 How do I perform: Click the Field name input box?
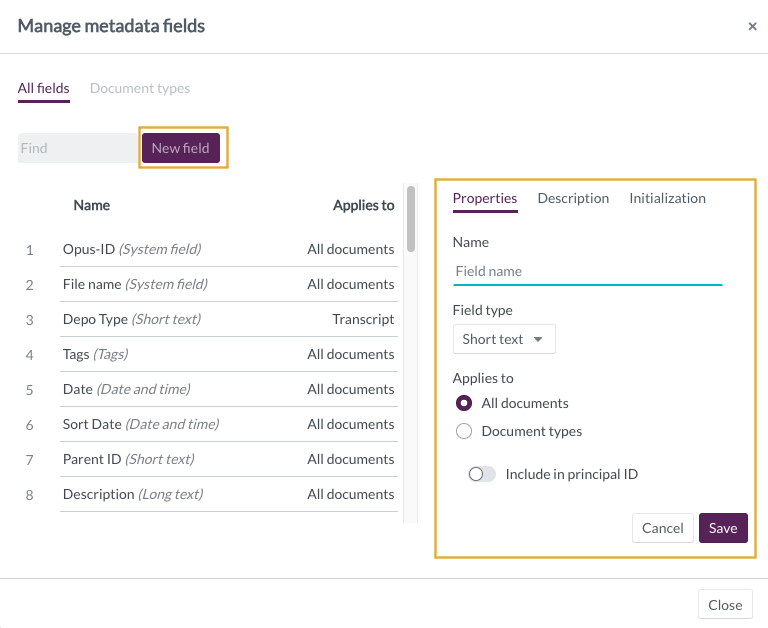point(587,271)
